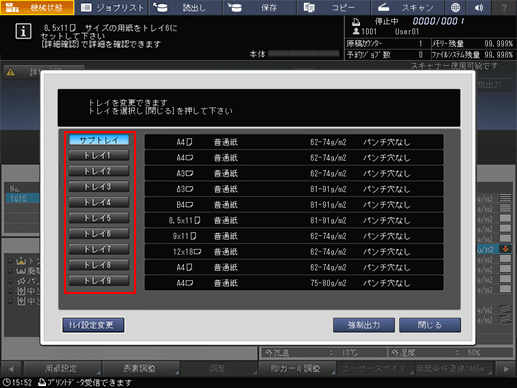Click the question mark help icon
517x388 pixels.
tap(504, 7)
